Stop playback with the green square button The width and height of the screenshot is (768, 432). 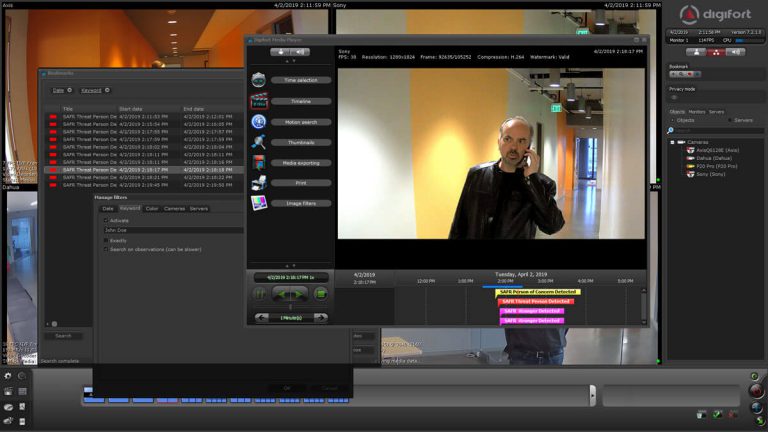[x=321, y=294]
